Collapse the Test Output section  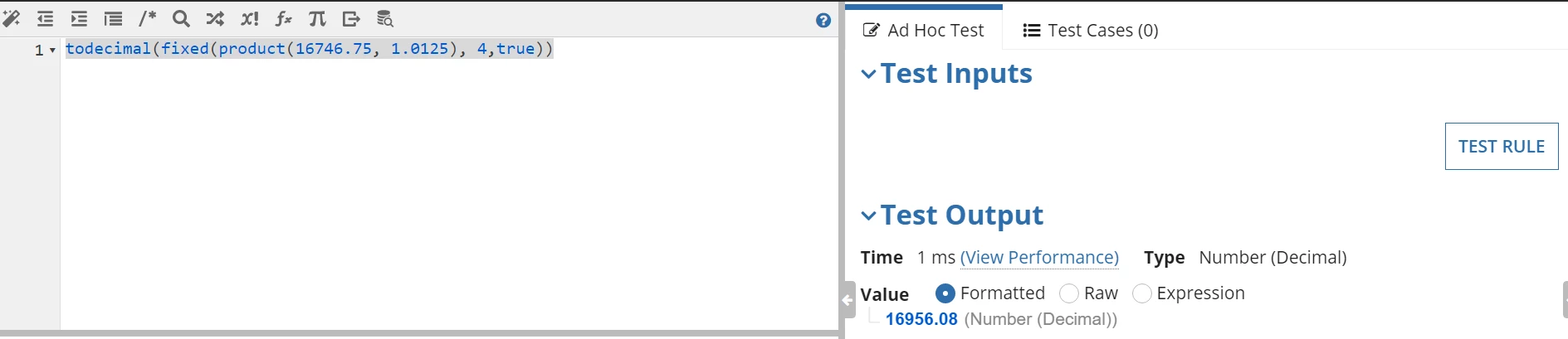point(868,216)
